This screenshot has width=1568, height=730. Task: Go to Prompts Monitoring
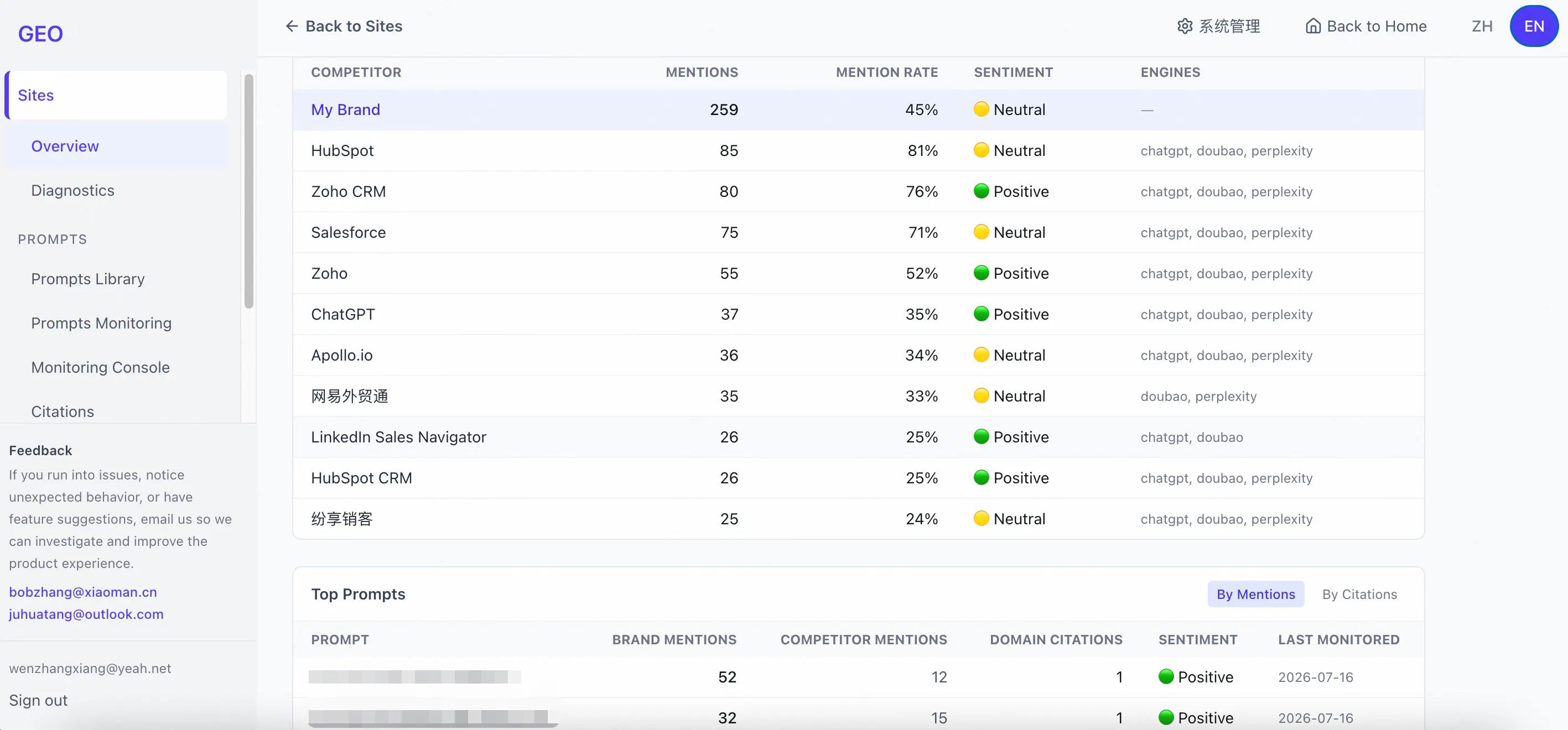point(101,323)
